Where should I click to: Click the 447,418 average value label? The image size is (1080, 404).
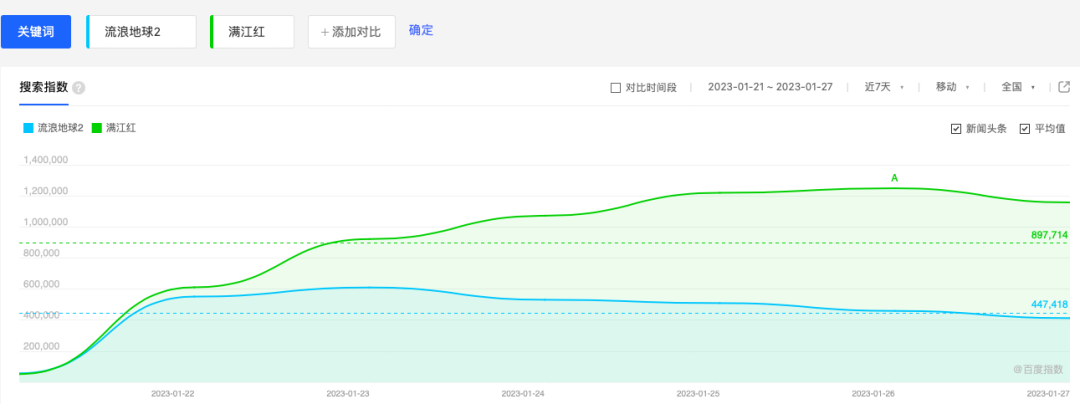pos(1050,304)
